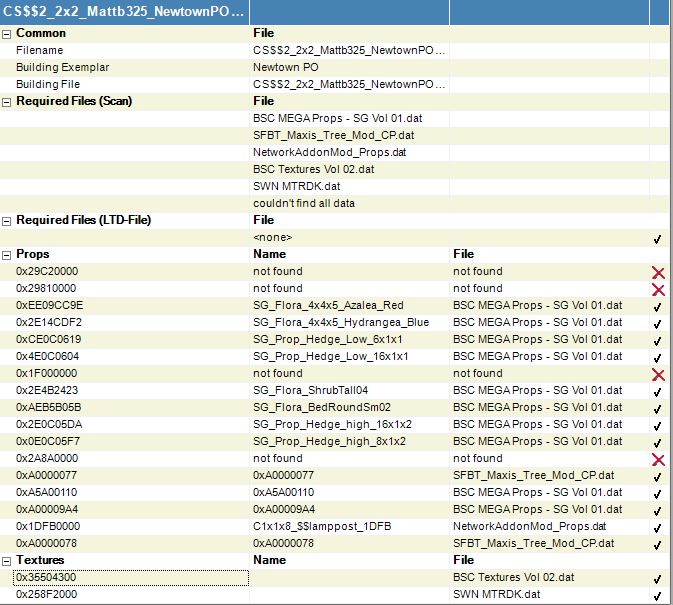Click checkmark icon for prop 0x0E0C05F7
673x605 pixels.
click(x=657, y=443)
